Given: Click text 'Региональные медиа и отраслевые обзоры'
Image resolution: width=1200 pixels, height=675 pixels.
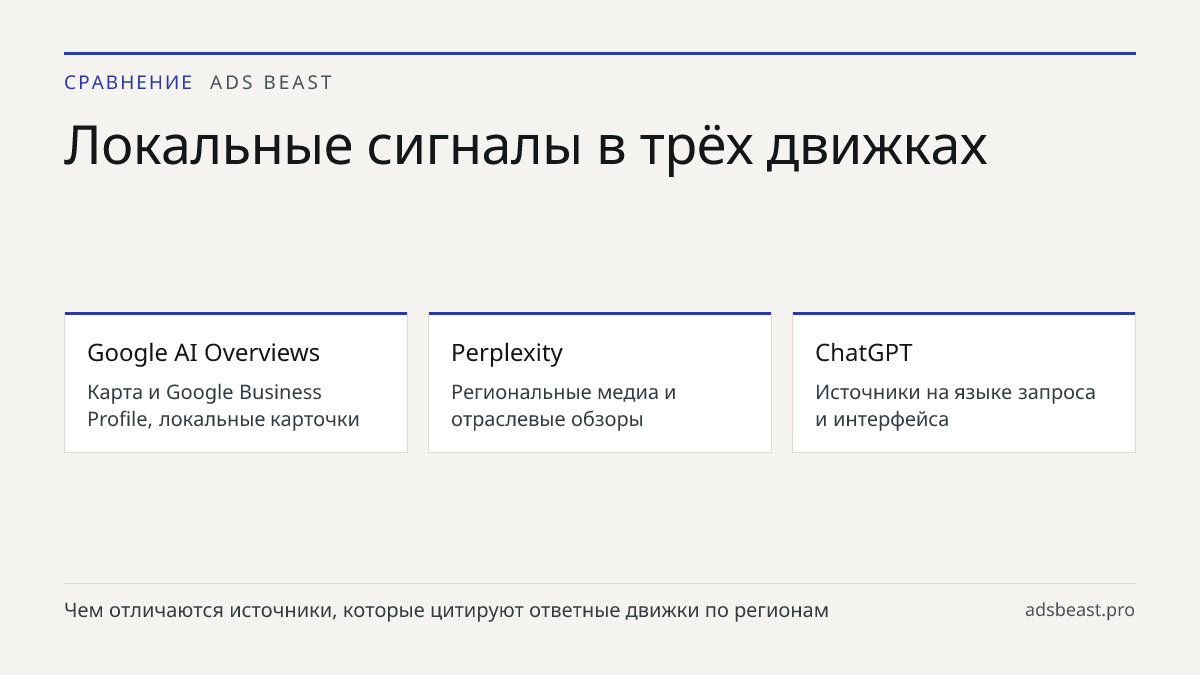Looking at the screenshot, I should (564, 406).
